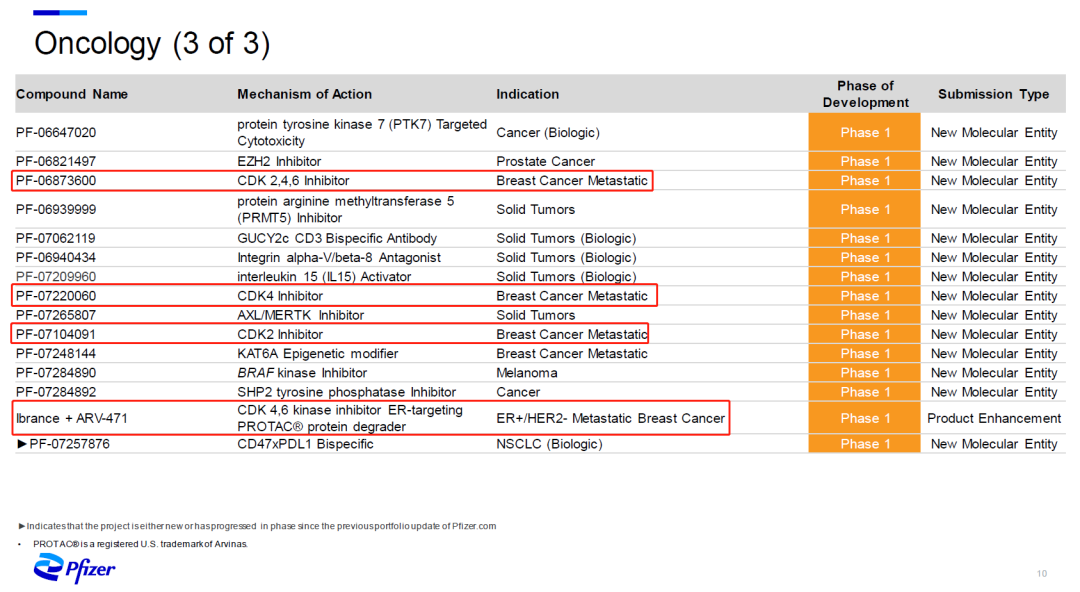Click the Product Enhancement submission type
The height and width of the screenshot is (592, 1080).
click(994, 418)
